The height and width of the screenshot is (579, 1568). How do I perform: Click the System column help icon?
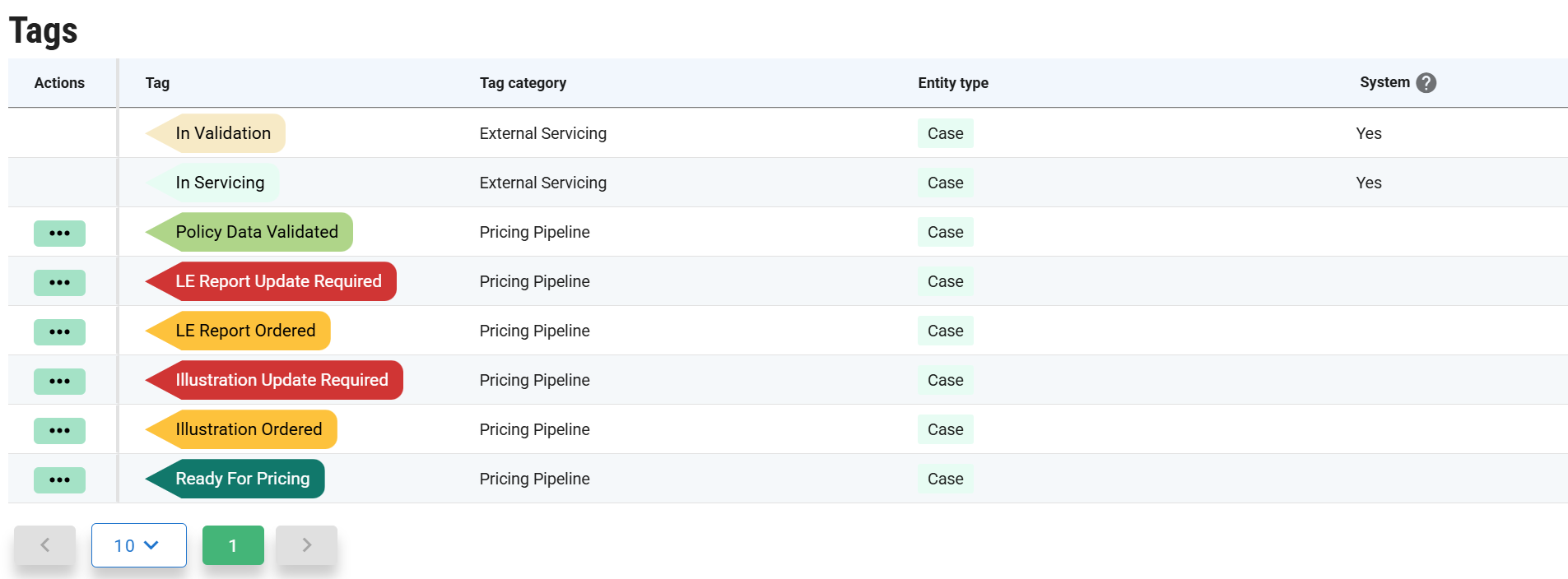tap(1426, 83)
